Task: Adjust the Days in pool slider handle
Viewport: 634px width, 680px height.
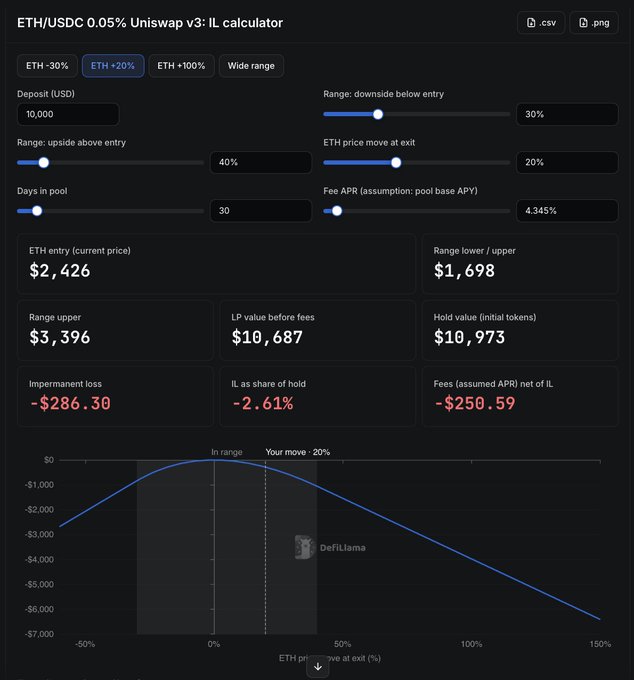Action: 37,211
